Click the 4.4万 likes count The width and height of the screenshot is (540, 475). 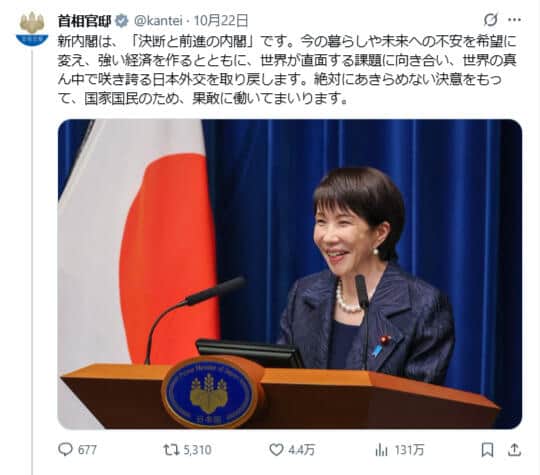tap(302, 450)
